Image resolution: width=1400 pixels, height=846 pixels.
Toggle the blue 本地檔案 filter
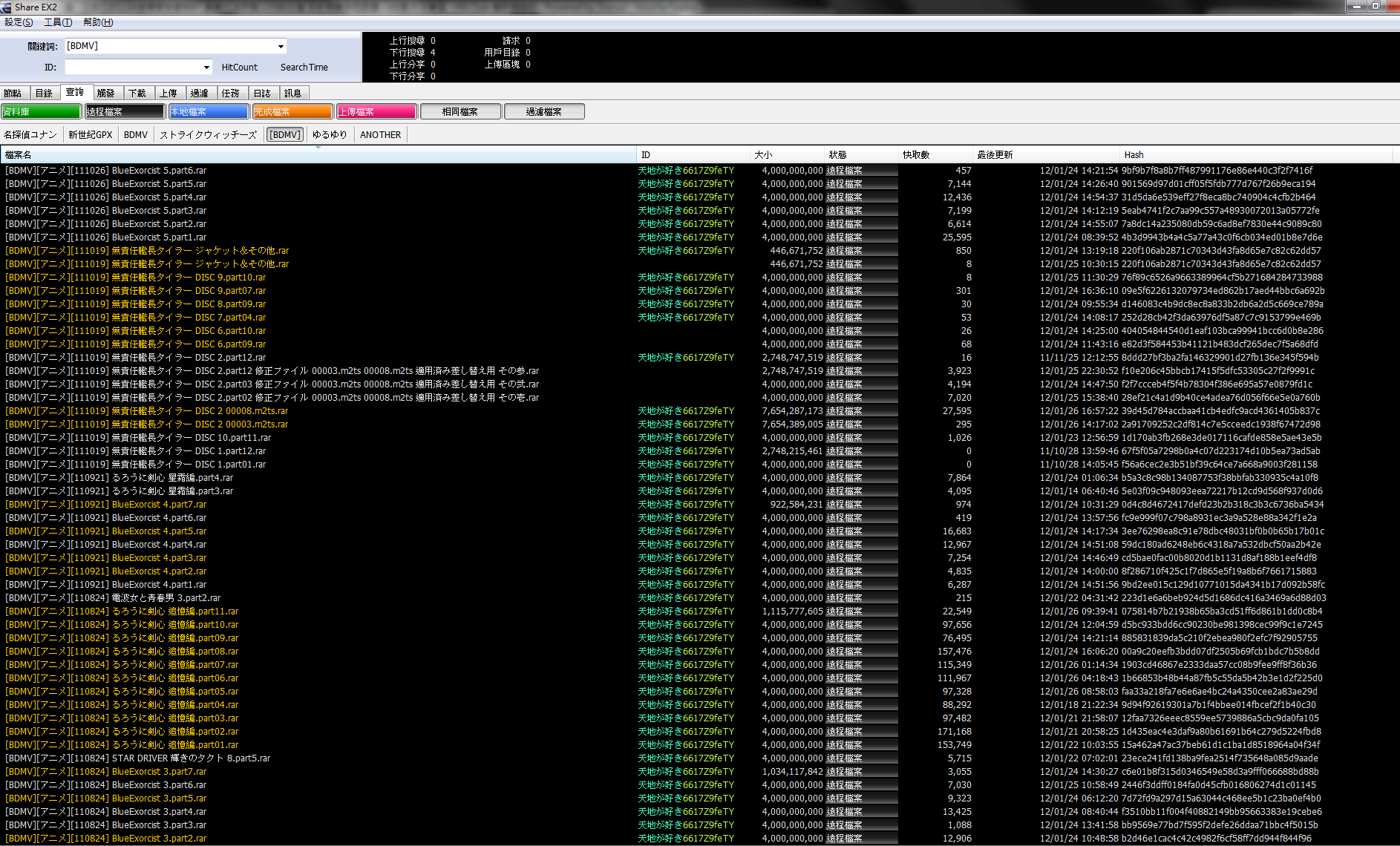click(209, 111)
